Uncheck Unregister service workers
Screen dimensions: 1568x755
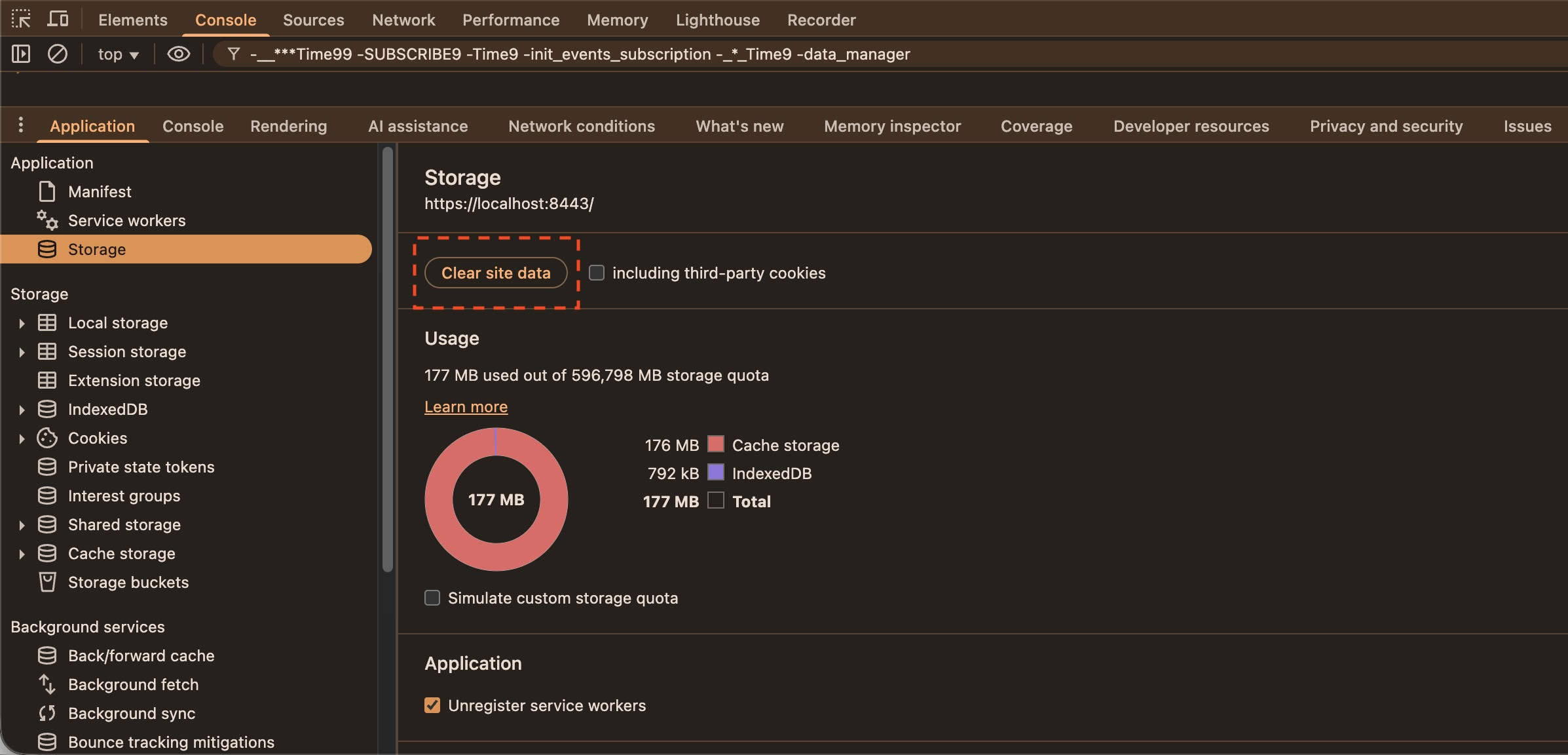(x=432, y=705)
